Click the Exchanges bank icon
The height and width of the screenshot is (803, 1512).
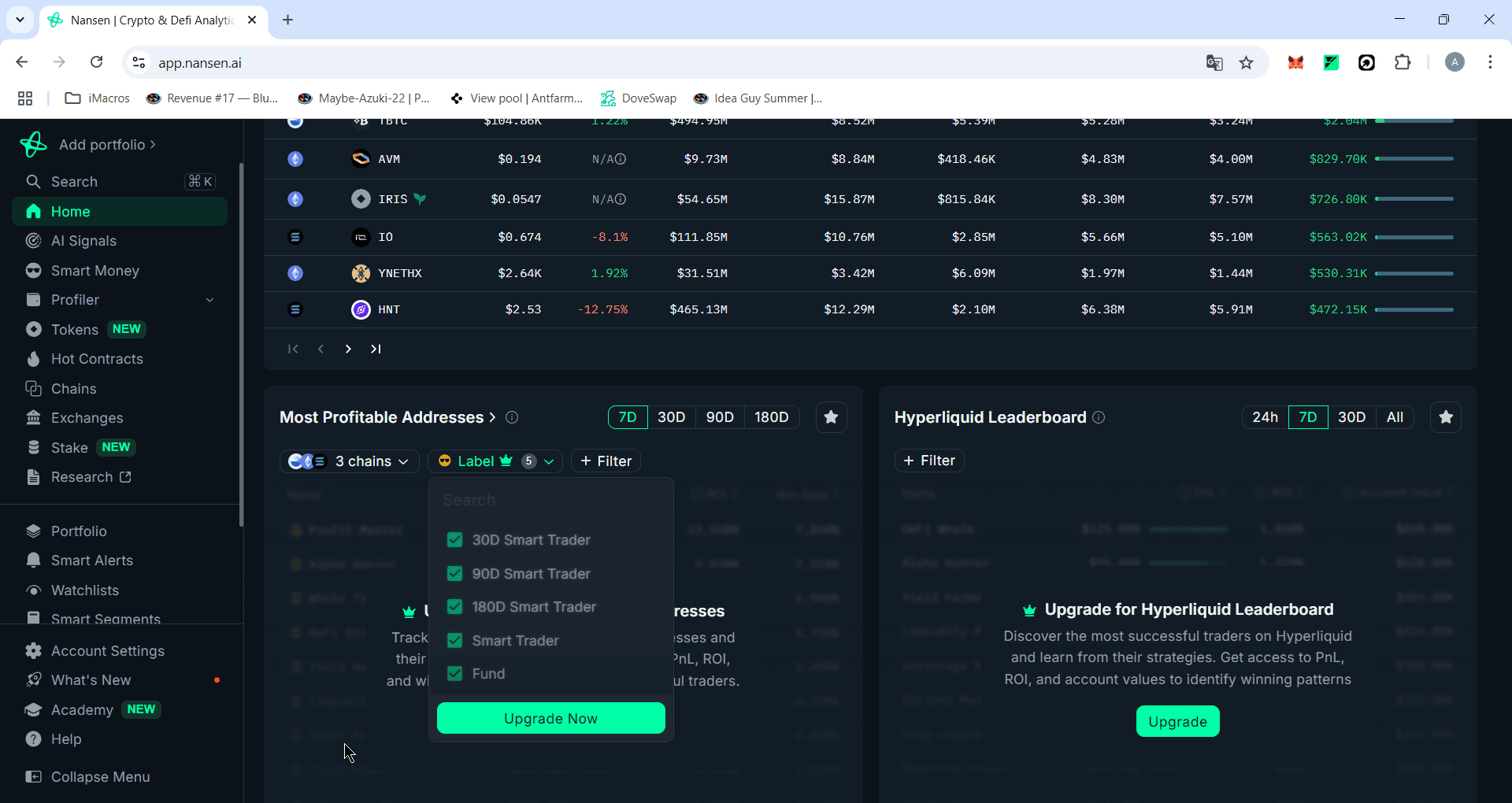[33, 418]
